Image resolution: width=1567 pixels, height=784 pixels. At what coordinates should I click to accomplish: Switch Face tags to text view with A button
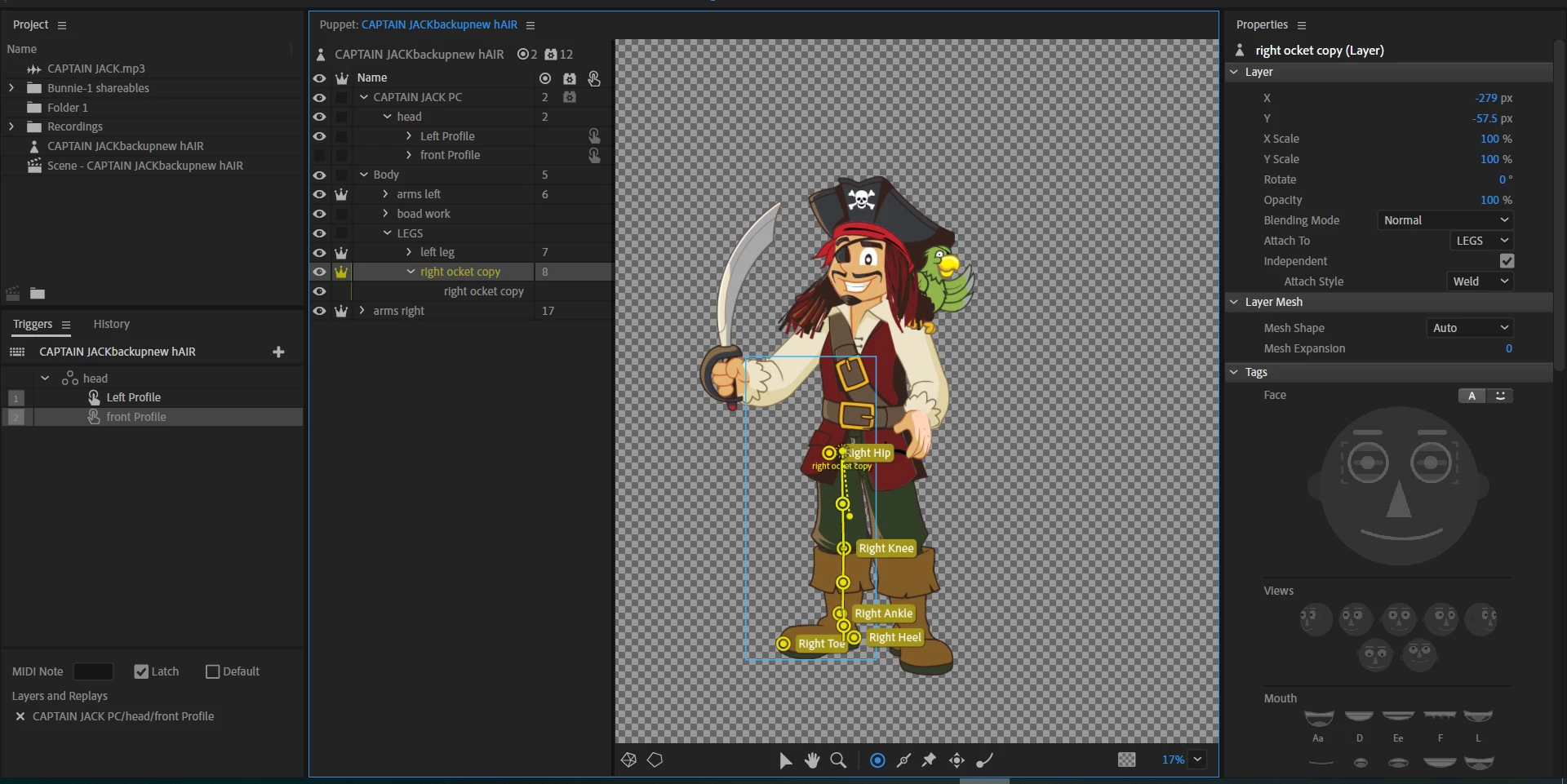click(1472, 396)
